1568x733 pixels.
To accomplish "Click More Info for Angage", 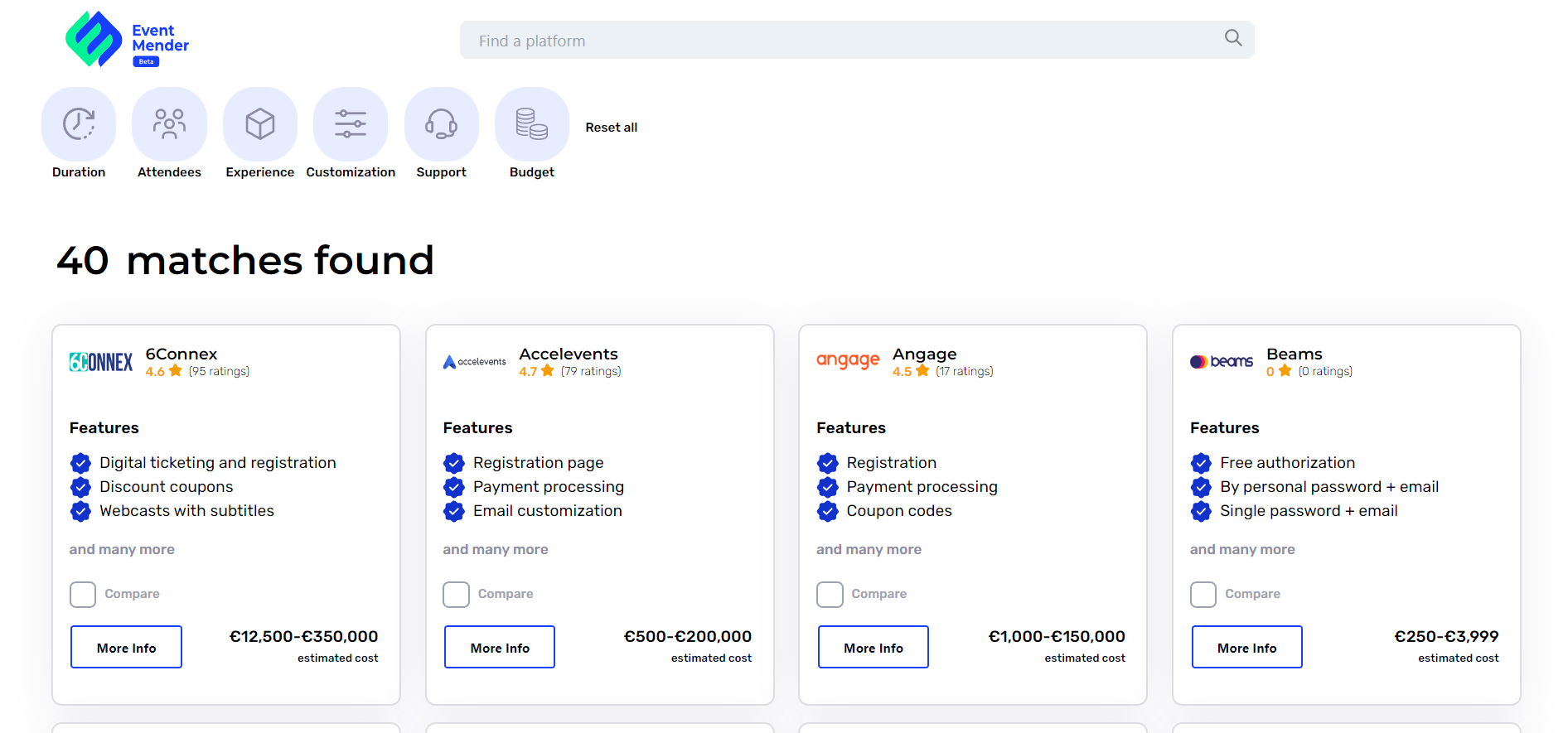I will click(874, 648).
